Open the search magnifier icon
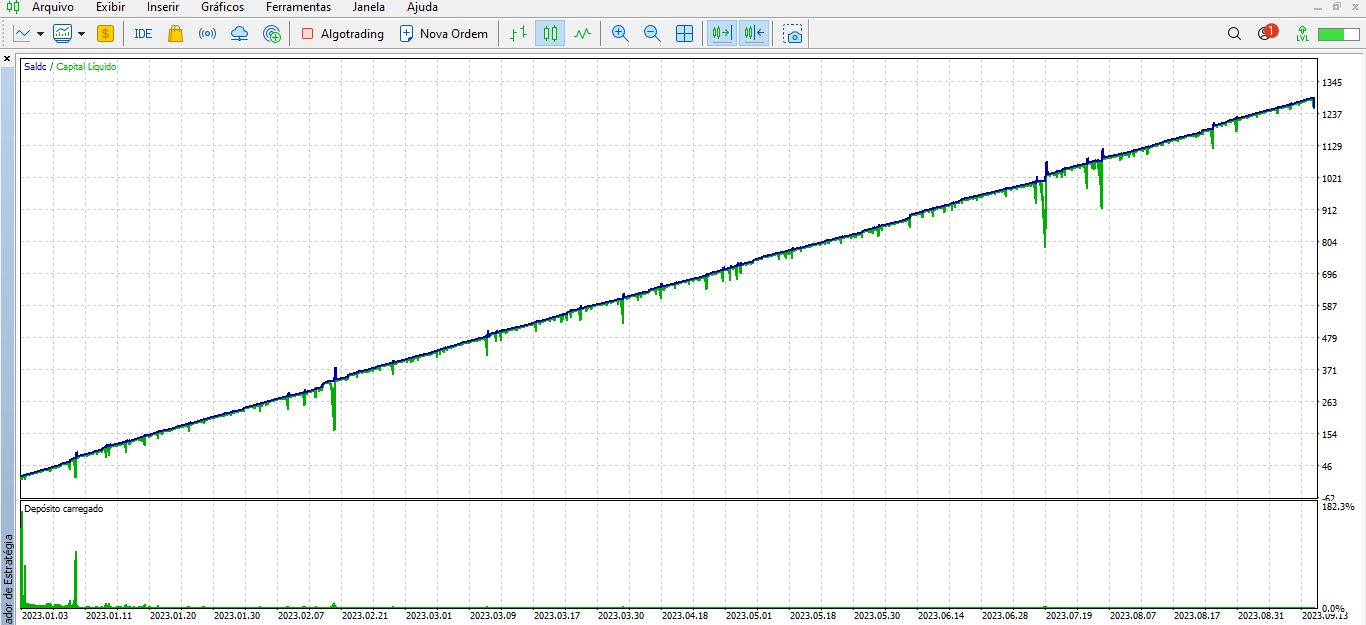The width and height of the screenshot is (1366, 625). click(1234, 33)
